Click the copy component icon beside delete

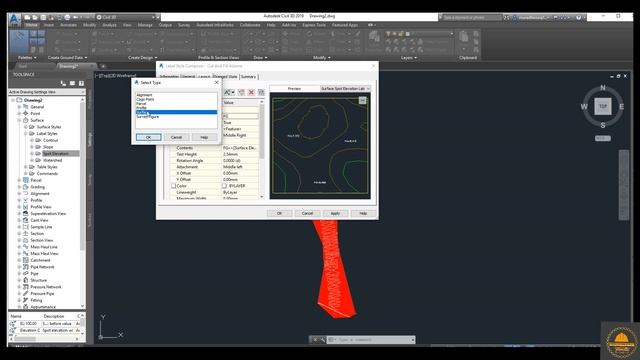242,92
